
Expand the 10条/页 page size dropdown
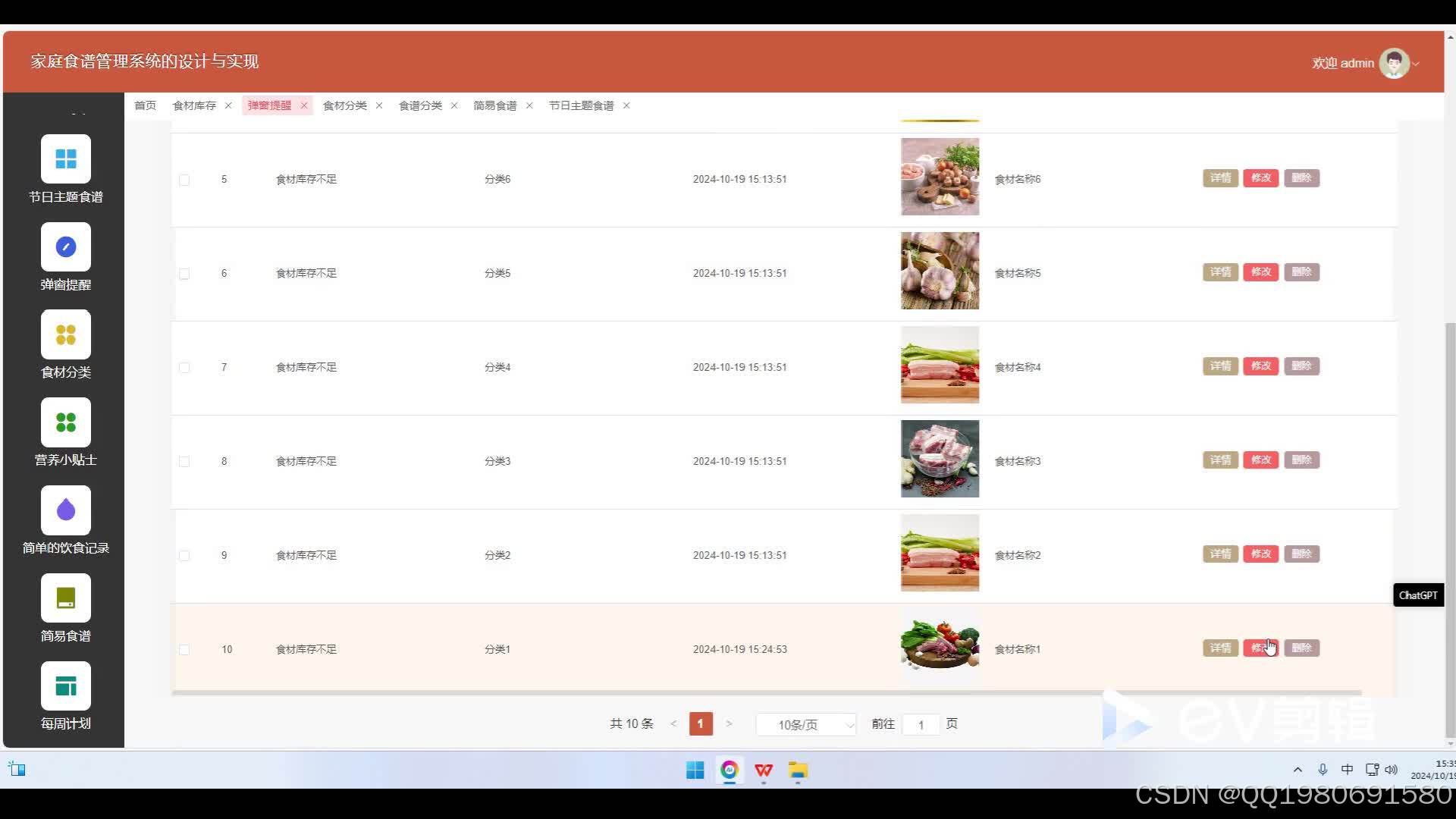click(806, 725)
